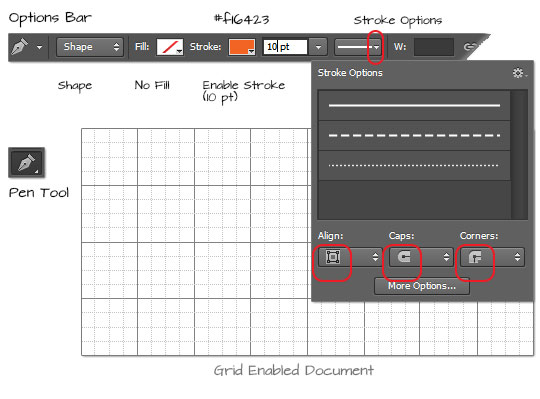Click the Caps style icon dropdown
This screenshot has width=540, height=399.
pyautogui.click(x=421, y=257)
